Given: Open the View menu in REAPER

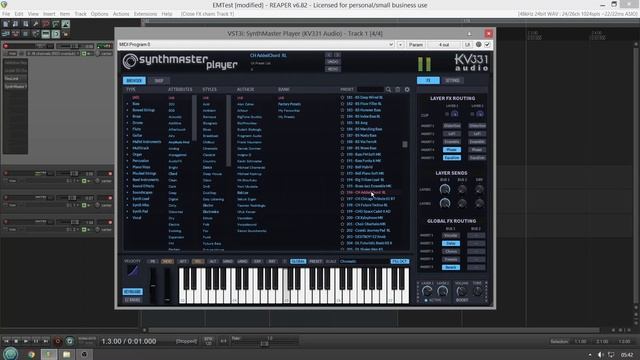Looking at the screenshot, I should click(33, 14).
